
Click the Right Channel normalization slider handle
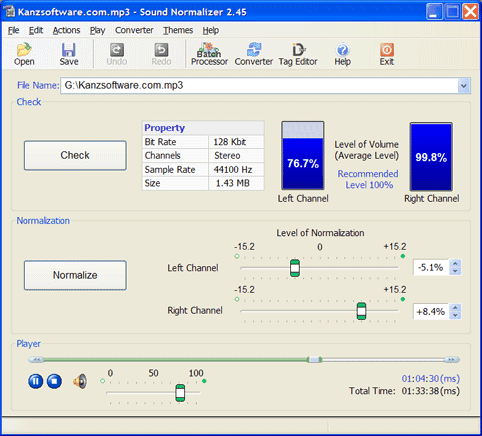[x=361, y=311]
